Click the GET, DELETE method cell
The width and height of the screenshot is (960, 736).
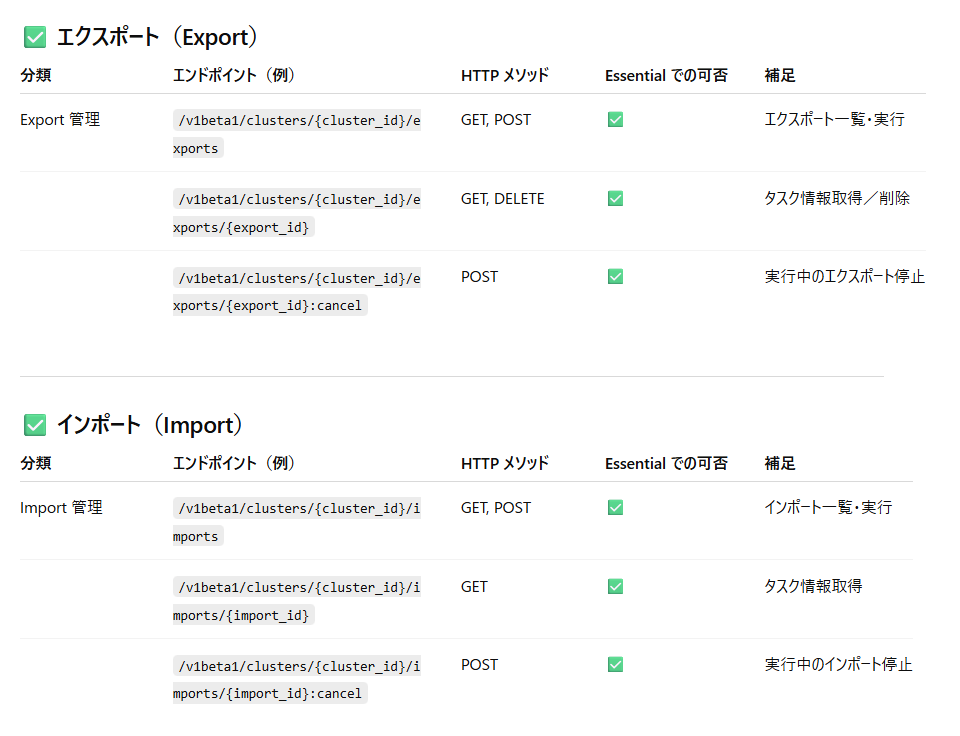coord(502,199)
